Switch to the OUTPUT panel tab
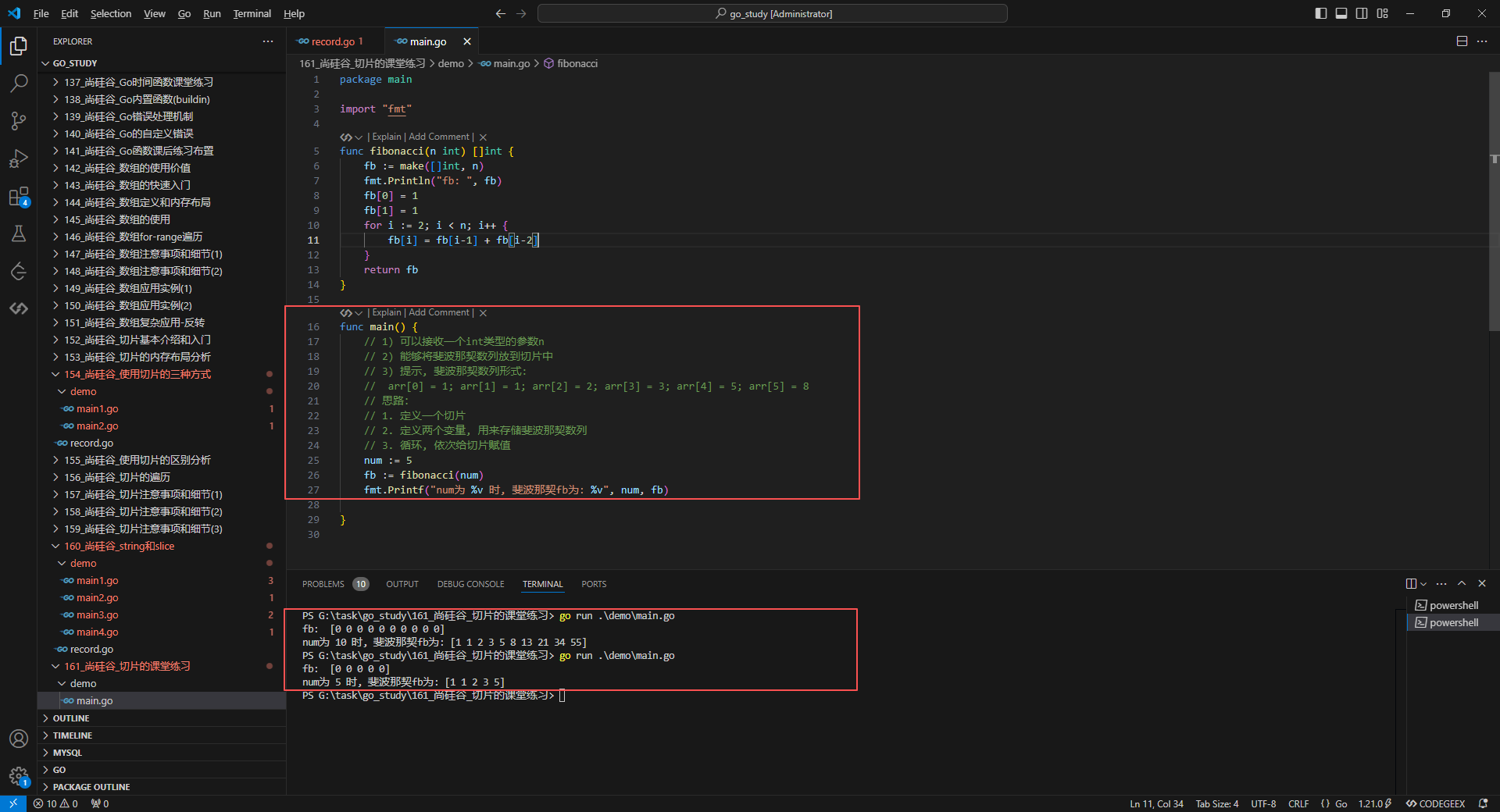Viewport: 1500px width, 812px height. pos(402,584)
